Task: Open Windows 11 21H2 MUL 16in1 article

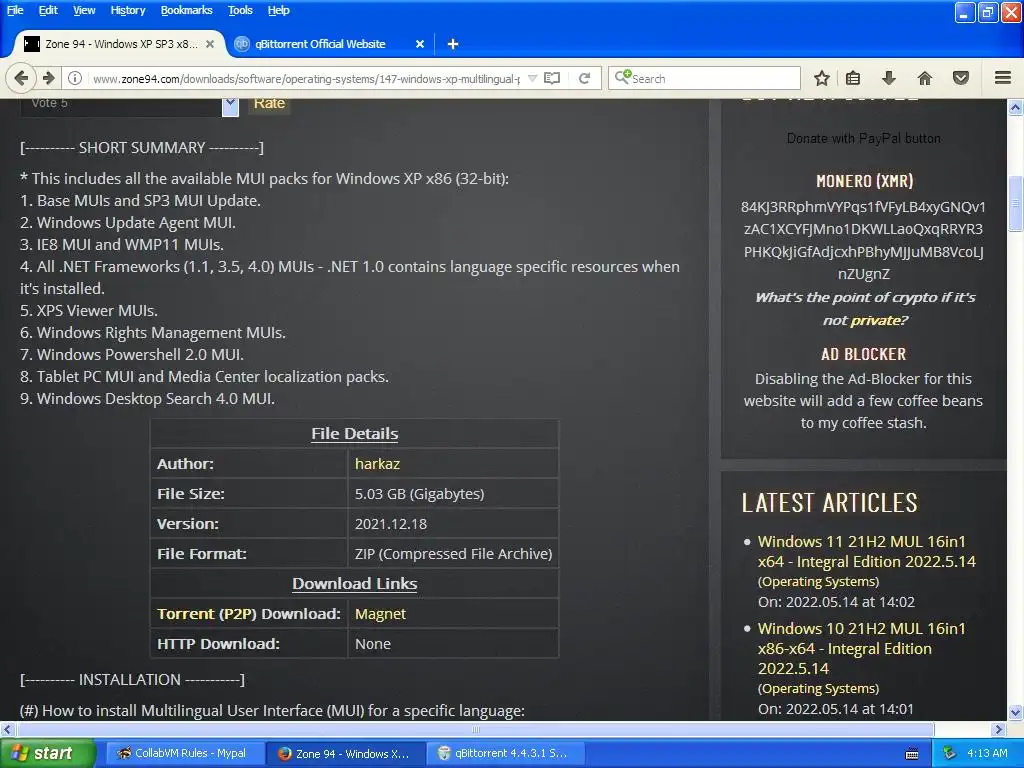Action: point(866,551)
